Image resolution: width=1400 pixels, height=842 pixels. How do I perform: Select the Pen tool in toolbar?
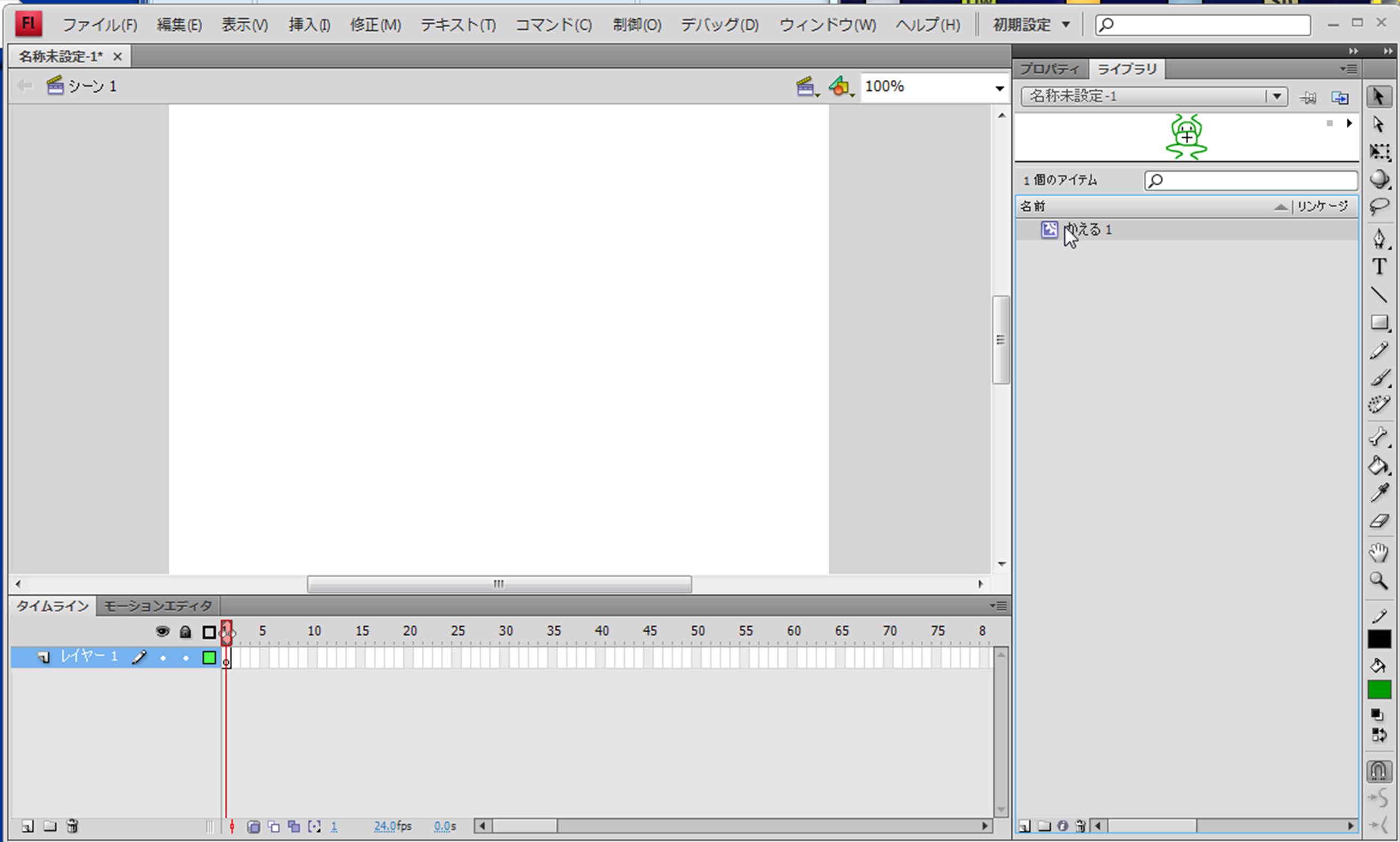coord(1379,238)
